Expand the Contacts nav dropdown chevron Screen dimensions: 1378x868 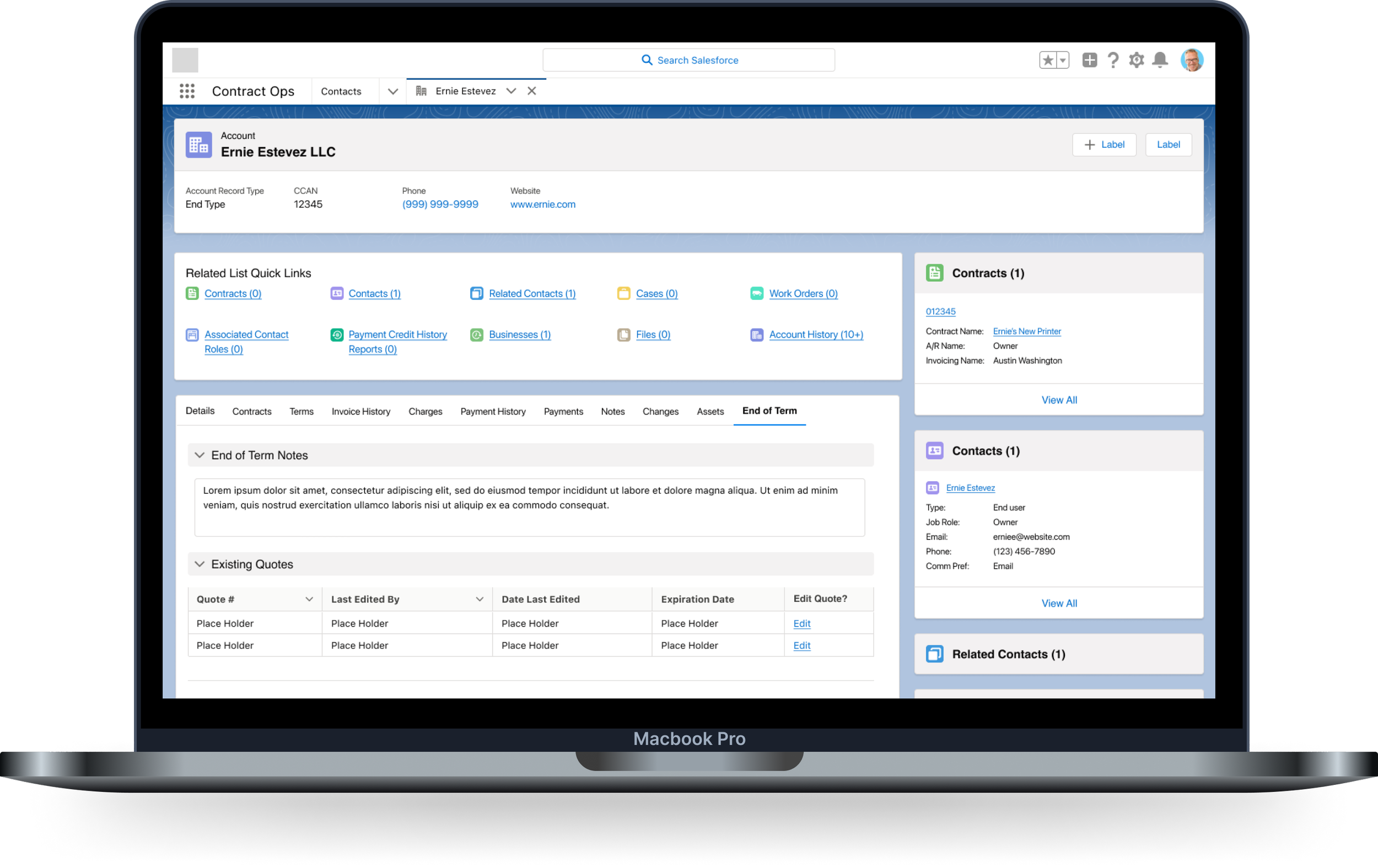tap(392, 91)
